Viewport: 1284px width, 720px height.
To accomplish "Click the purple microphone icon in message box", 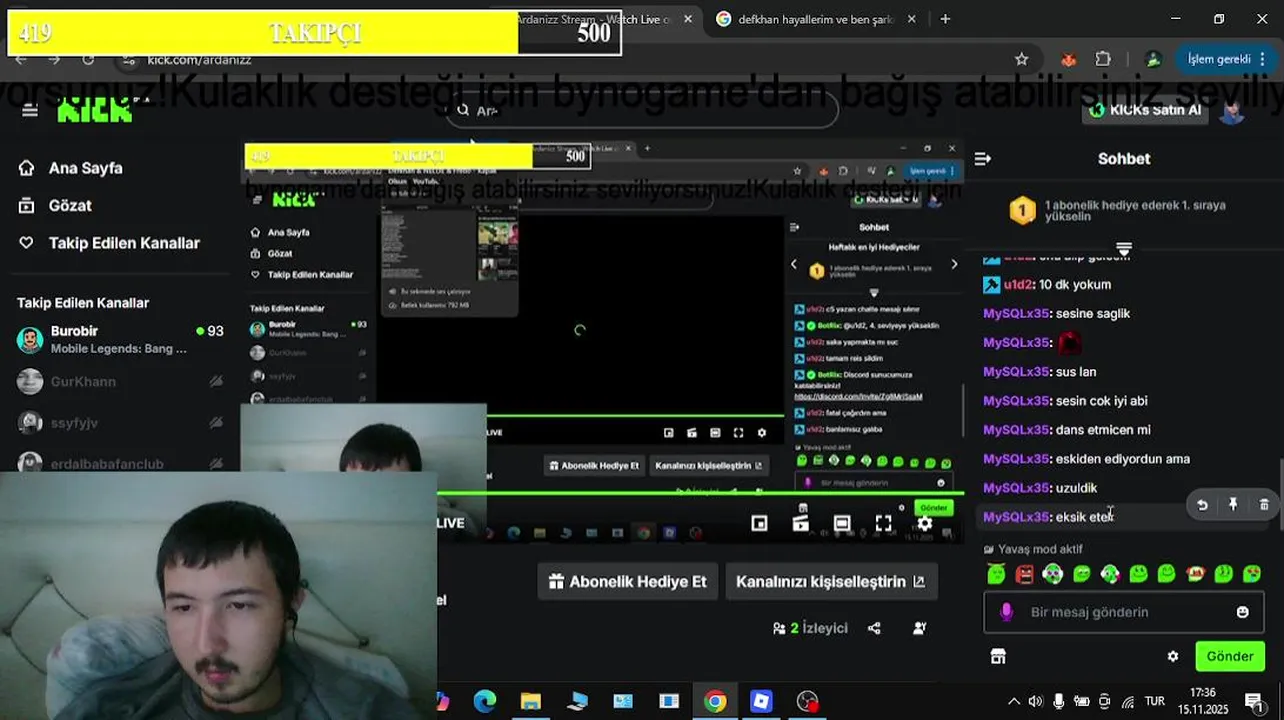I will point(1006,612).
